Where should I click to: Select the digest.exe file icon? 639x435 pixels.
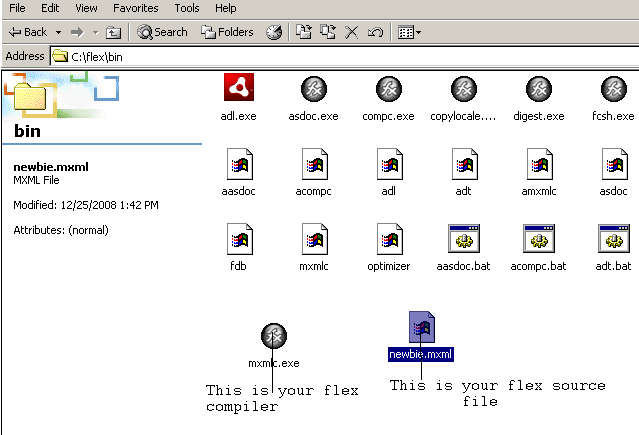(539, 89)
